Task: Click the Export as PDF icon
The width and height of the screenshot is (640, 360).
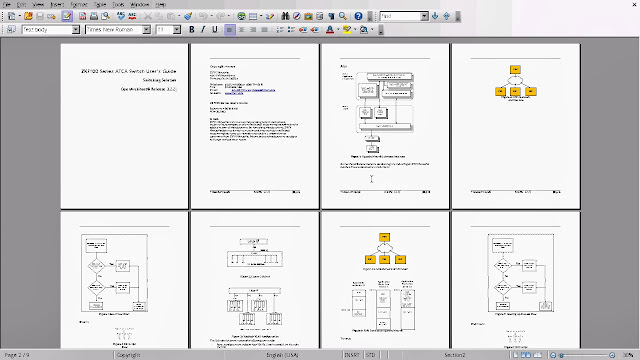Action: 82,16
